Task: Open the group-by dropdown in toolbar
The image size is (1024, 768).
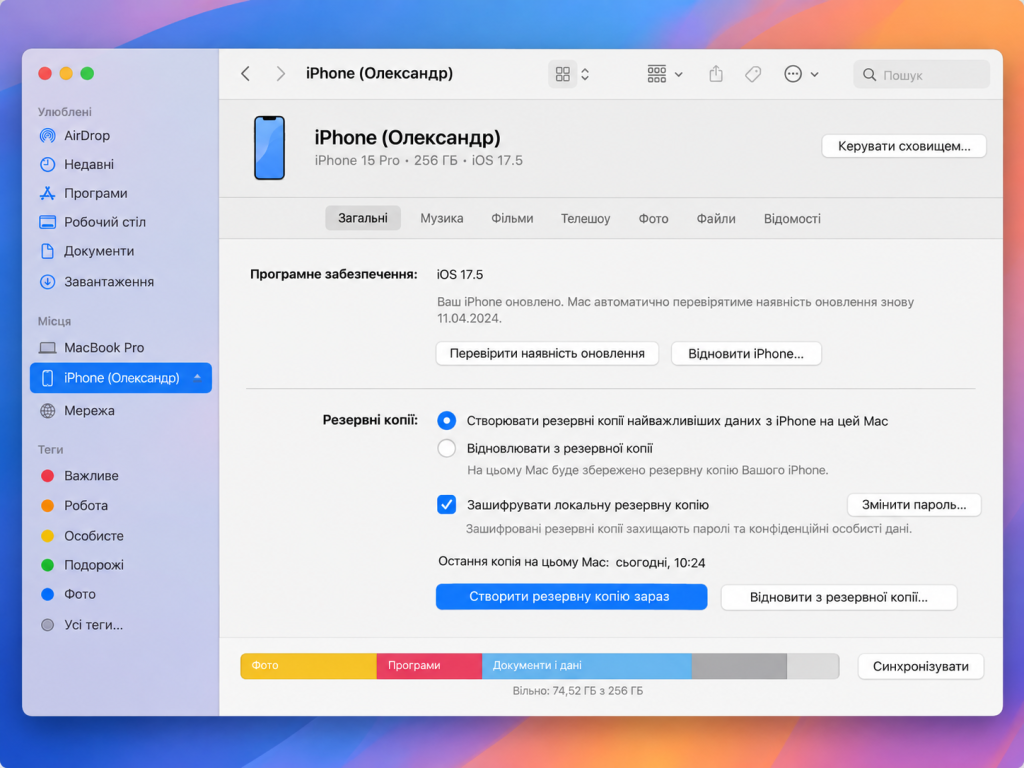Action: click(x=665, y=74)
